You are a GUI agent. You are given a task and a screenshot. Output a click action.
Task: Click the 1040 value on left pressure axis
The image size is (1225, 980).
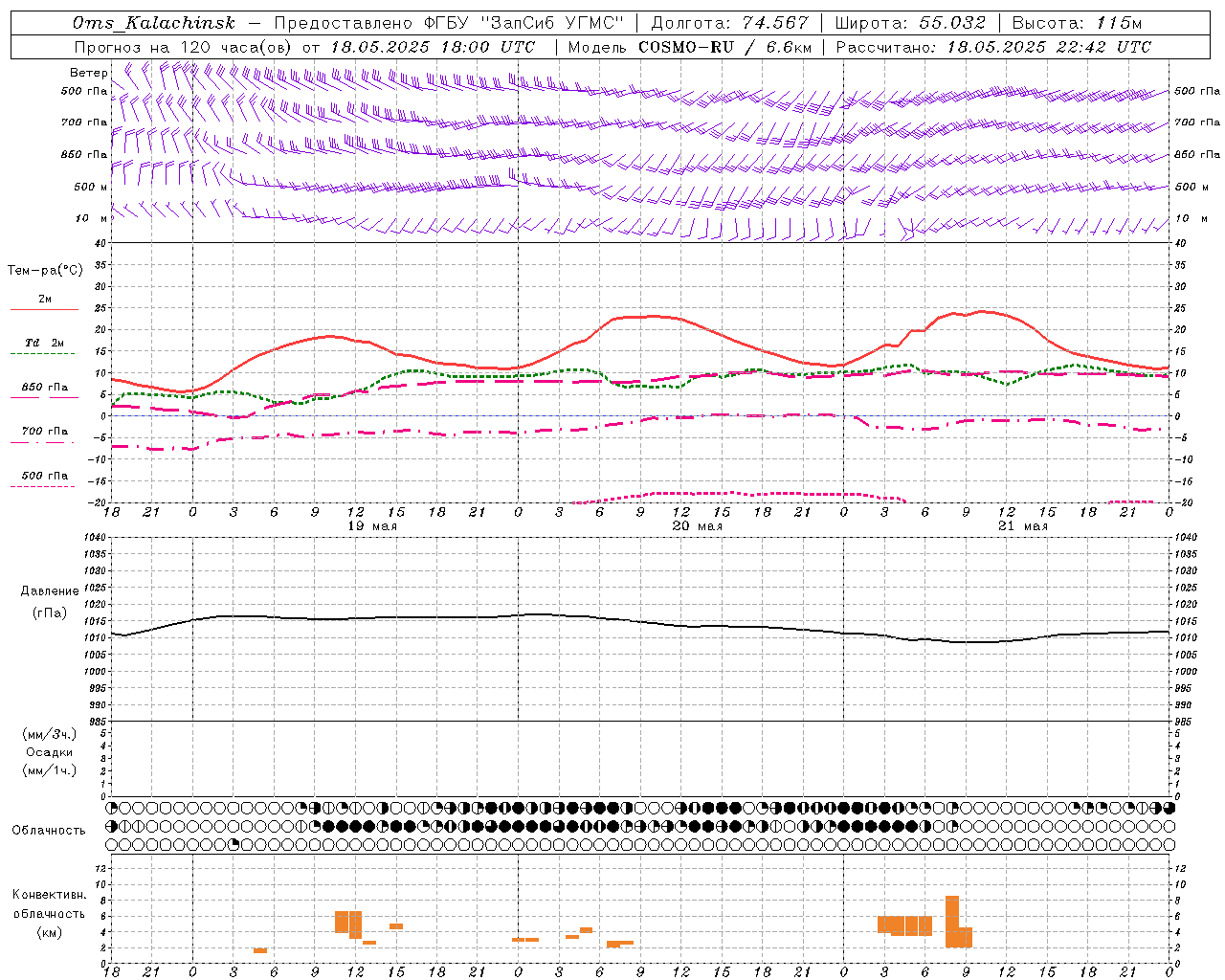click(x=93, y=538)
